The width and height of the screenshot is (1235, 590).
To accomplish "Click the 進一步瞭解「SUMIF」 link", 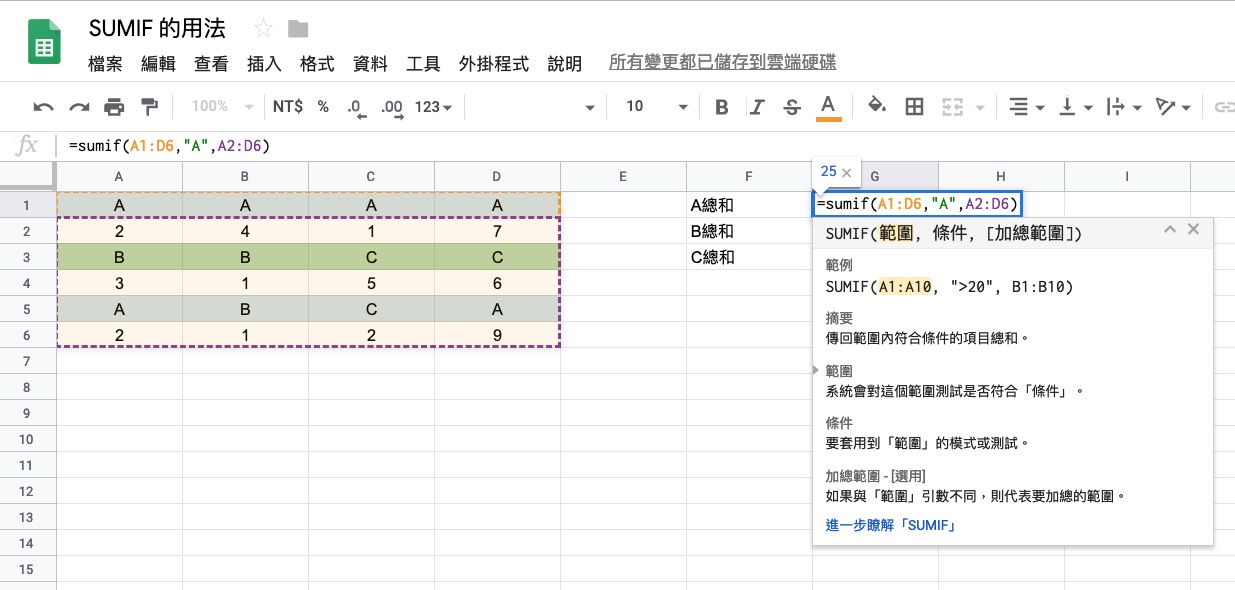I will pyautogui.click(x=891, y=525).
